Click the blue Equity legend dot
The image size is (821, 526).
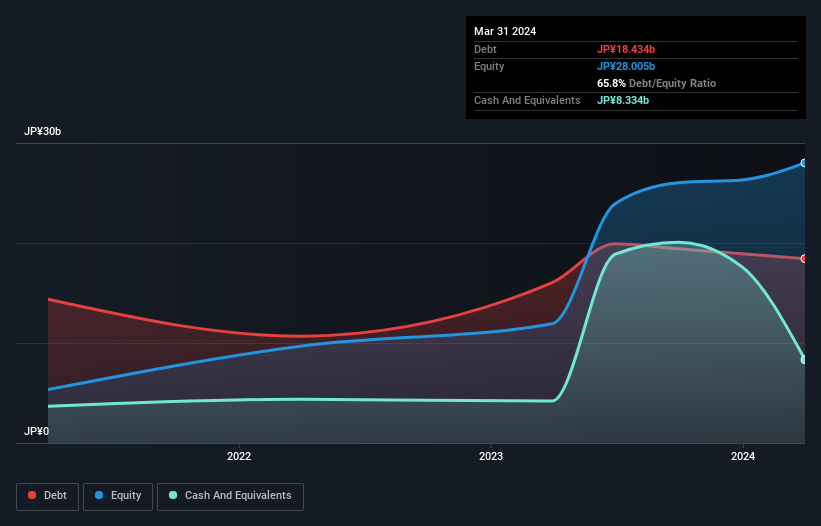pyautogui.click(x=99, y=495)
